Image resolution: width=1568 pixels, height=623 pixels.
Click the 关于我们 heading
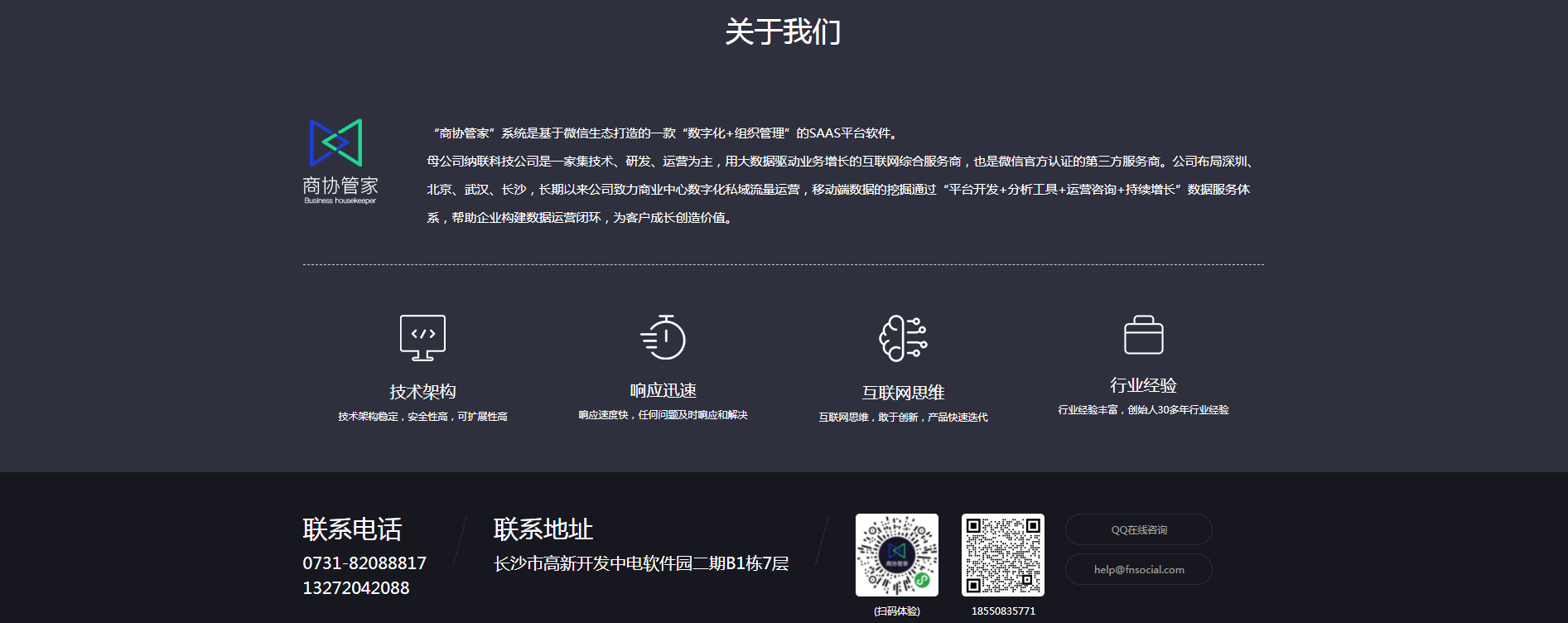(x=783, y=32)
